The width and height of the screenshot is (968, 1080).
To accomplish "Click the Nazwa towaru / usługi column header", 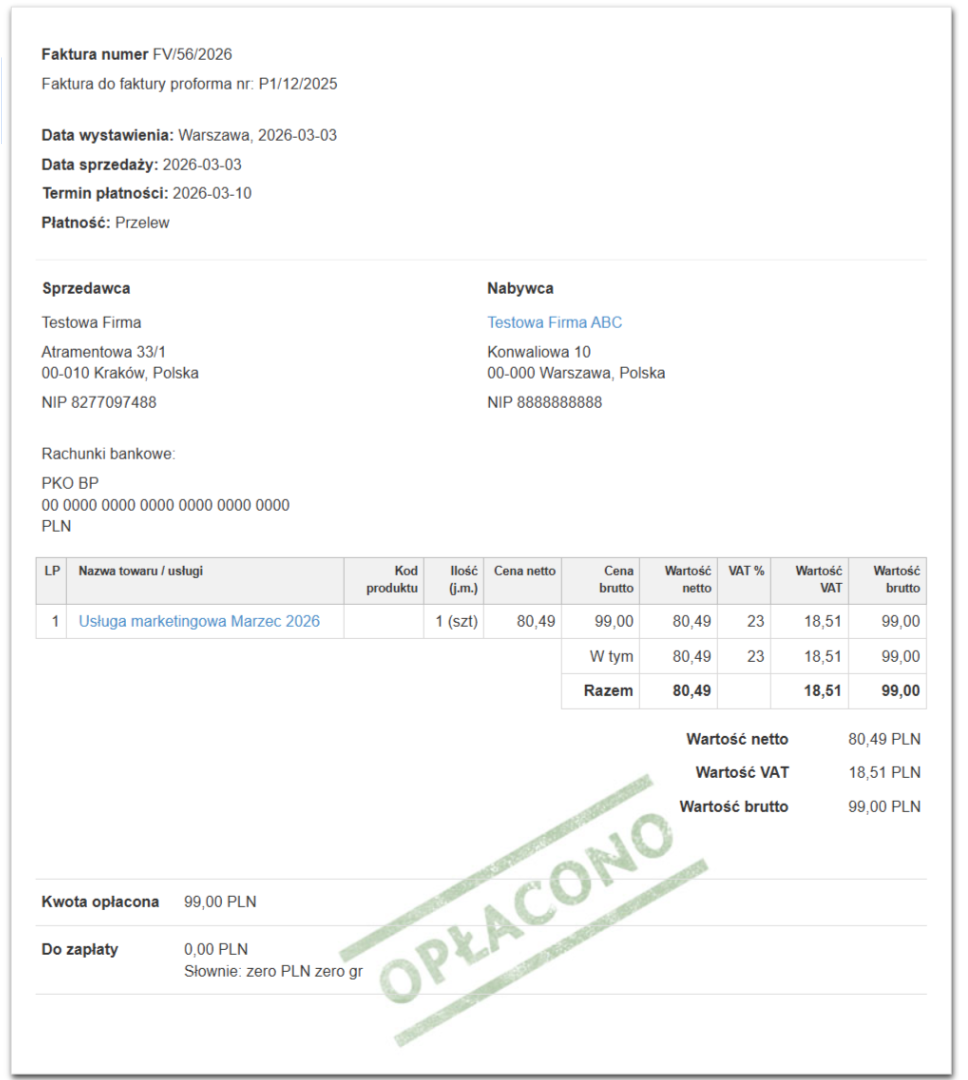I will [141, 571].
